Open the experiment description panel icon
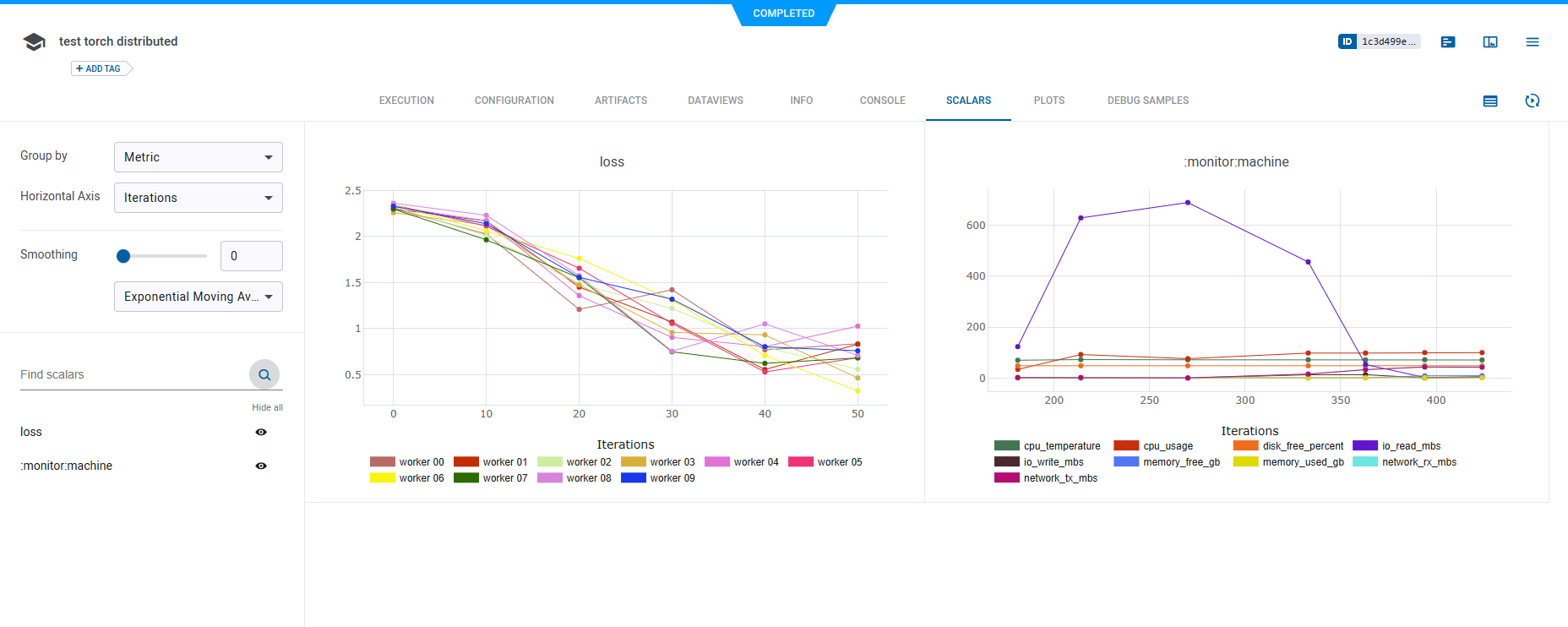Screen dimensions: 1568x627 click(x=1448, y=41)
